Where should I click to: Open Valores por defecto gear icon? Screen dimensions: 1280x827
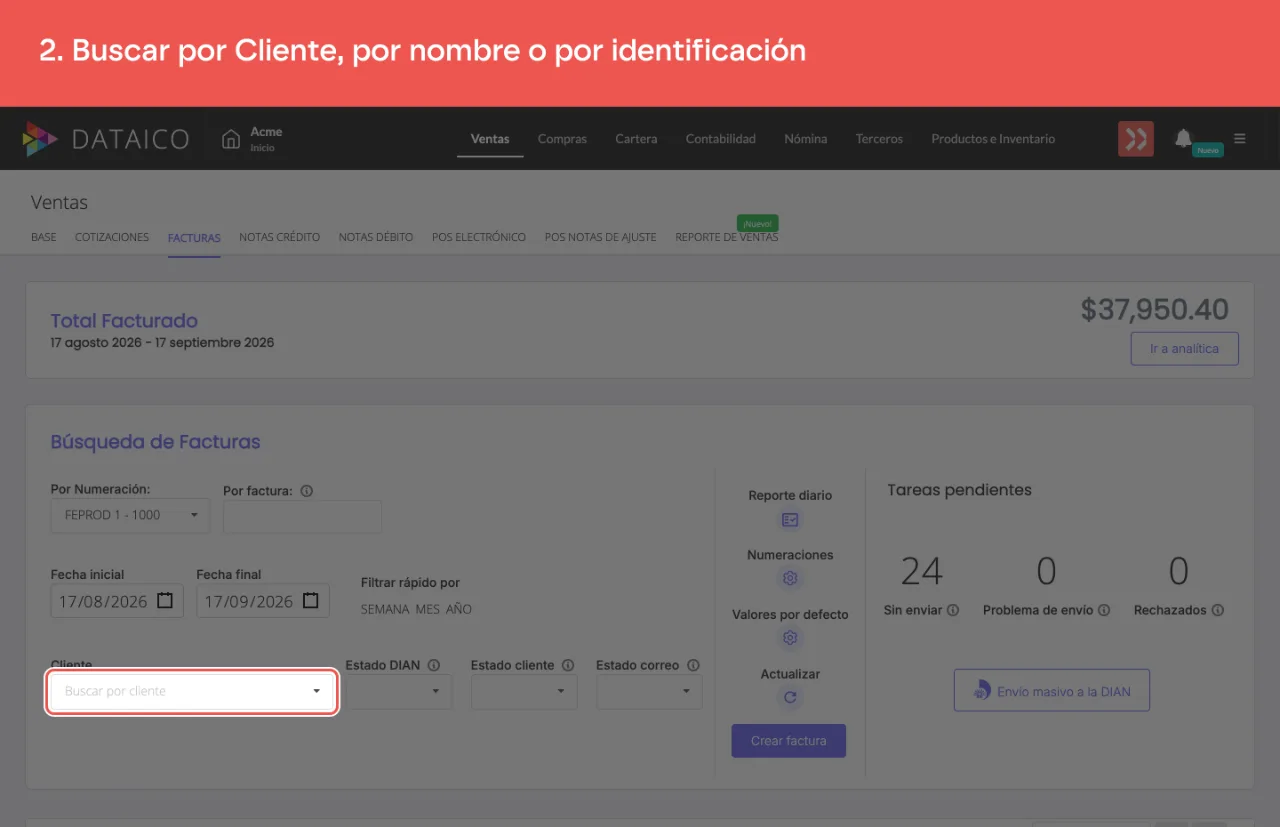tap(790, 638)
